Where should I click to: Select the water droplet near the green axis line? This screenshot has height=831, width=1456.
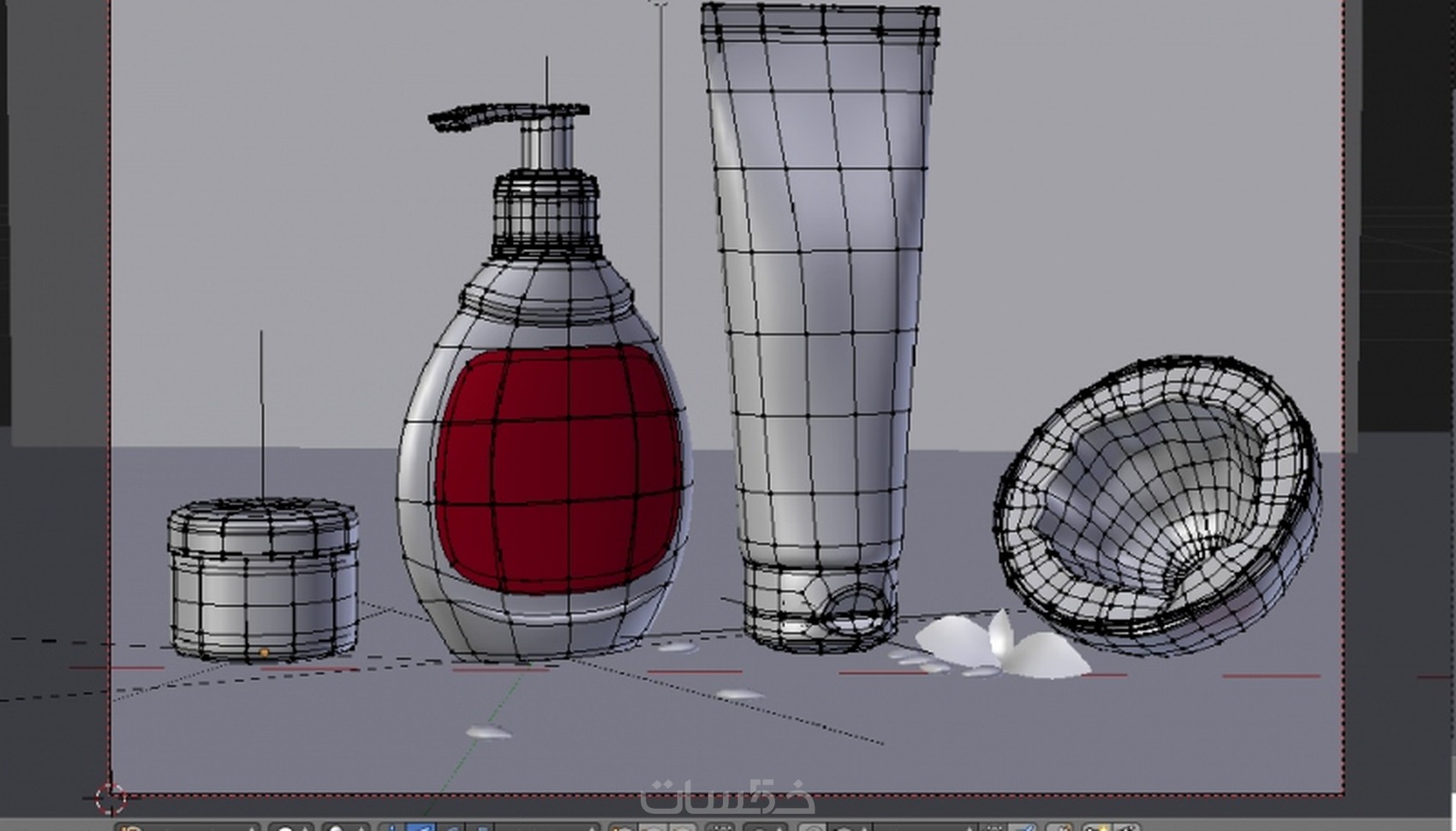[488, 732]
